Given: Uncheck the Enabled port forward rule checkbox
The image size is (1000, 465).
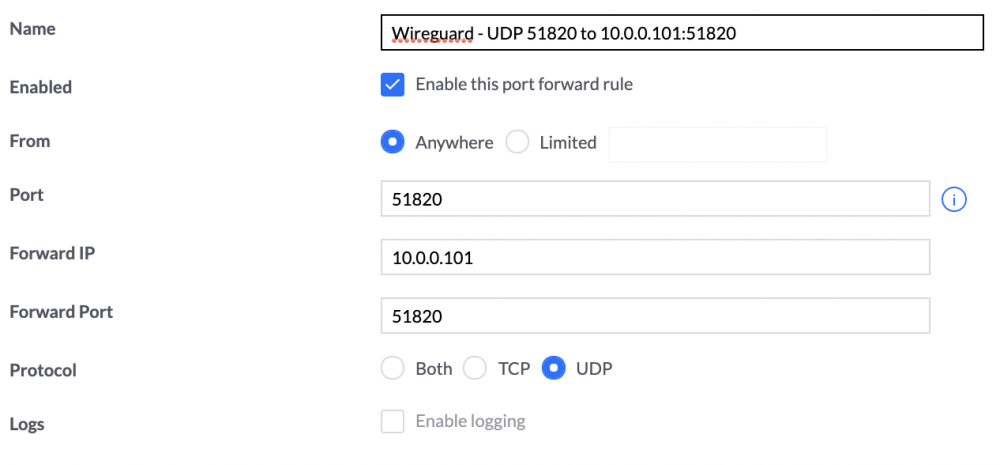Looking at the screenshot, I should [392, 84].
